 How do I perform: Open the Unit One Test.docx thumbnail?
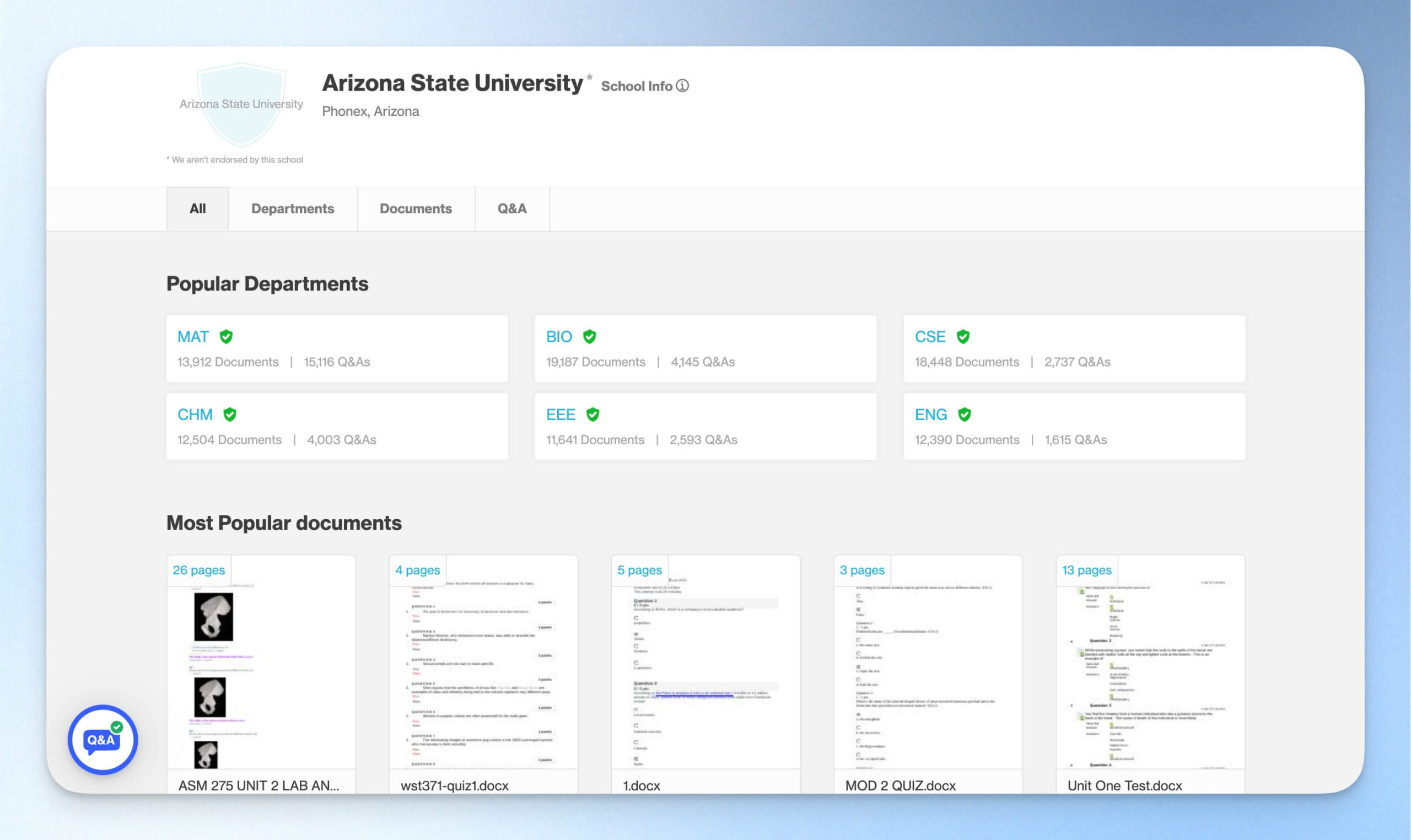click(1150, 674)
